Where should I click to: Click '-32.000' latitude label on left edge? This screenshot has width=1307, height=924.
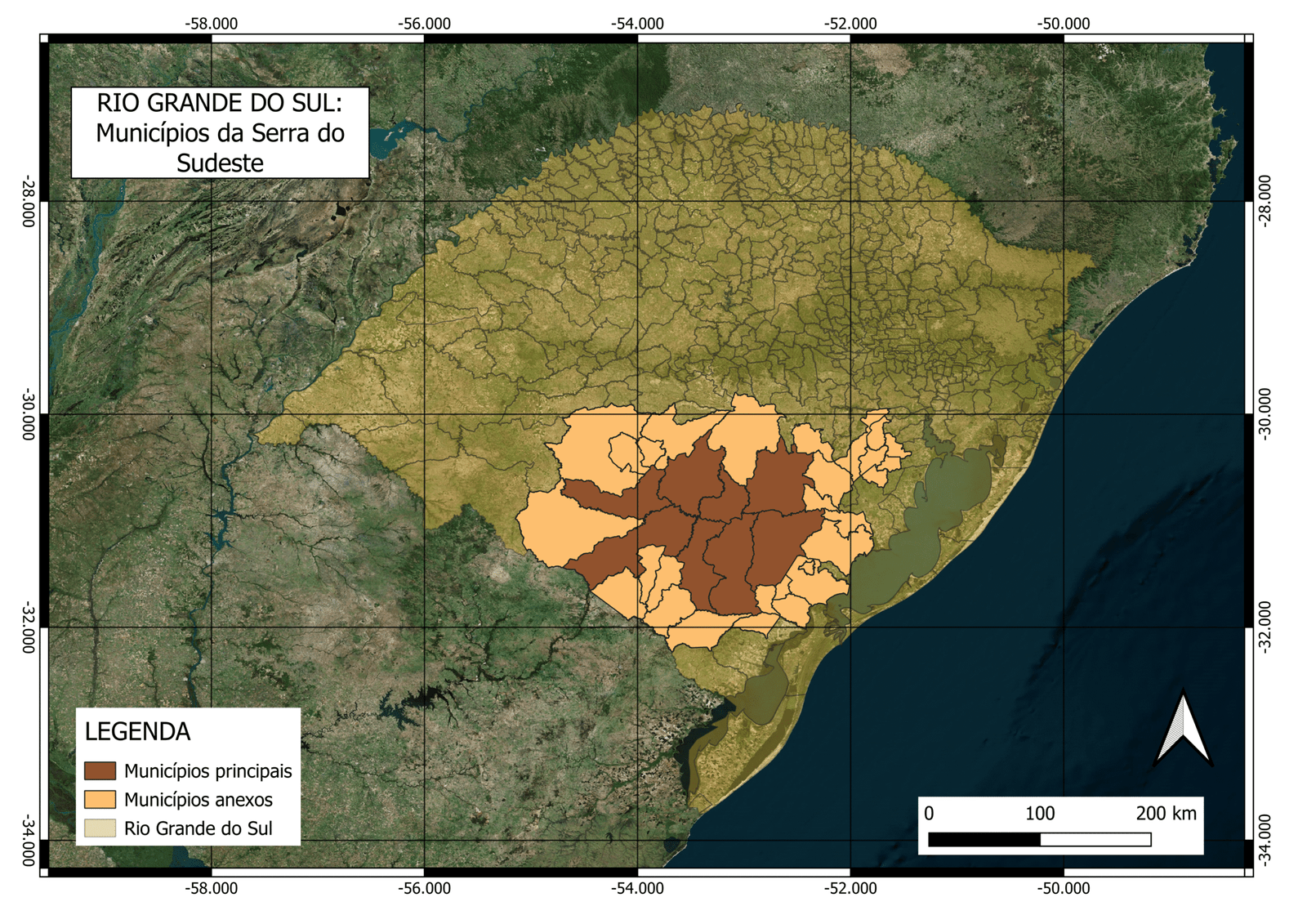point(29,627)
